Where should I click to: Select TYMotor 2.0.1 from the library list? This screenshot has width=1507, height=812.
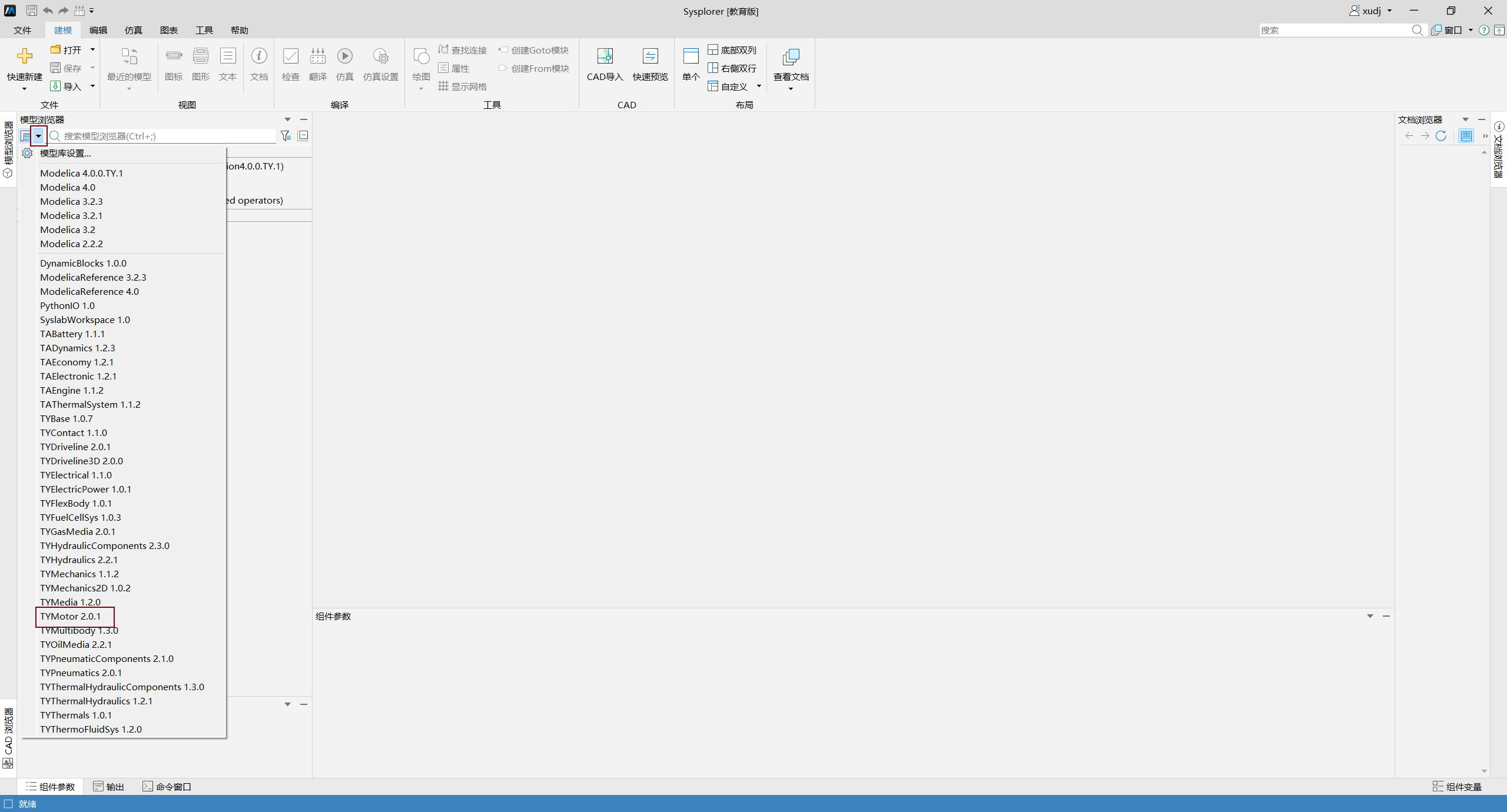pyautogui.click(x=71, y=616)
